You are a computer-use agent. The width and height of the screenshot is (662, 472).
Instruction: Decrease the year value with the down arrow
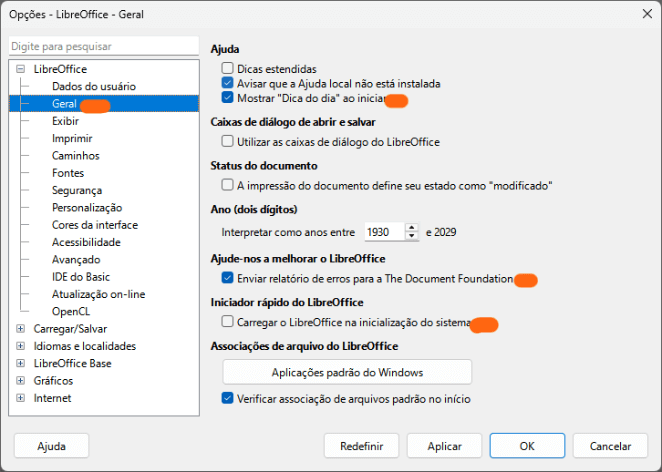pyautogui.click(x=412, y=236)
